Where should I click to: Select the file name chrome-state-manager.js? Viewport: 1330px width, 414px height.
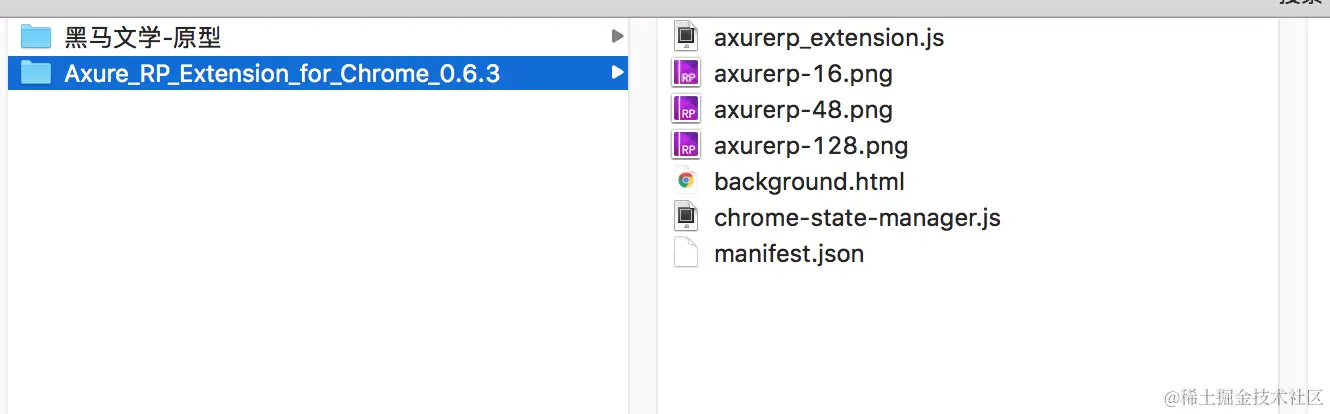pyautogui.click(x=857, y=218)
